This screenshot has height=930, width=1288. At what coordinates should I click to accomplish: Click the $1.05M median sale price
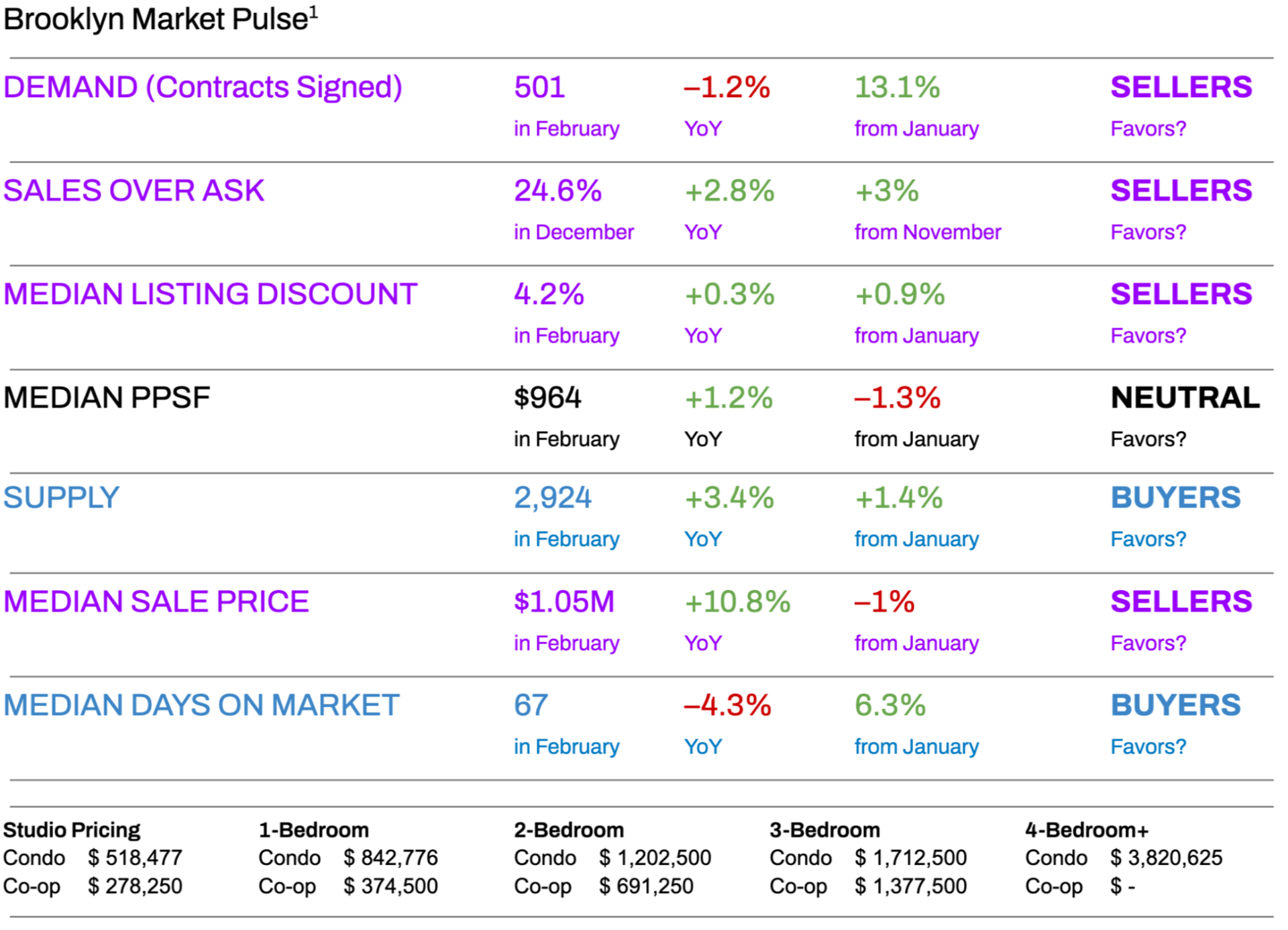tap(563, 601)
